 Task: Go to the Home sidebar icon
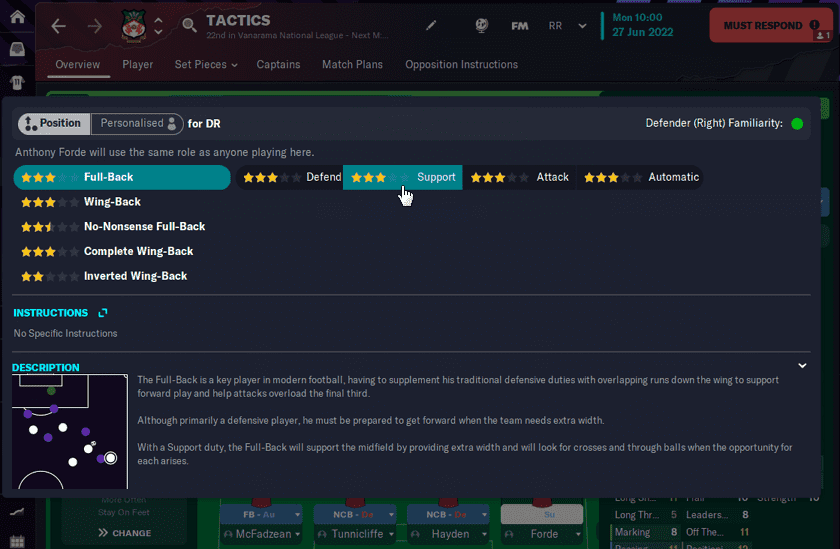click(17, 17)
